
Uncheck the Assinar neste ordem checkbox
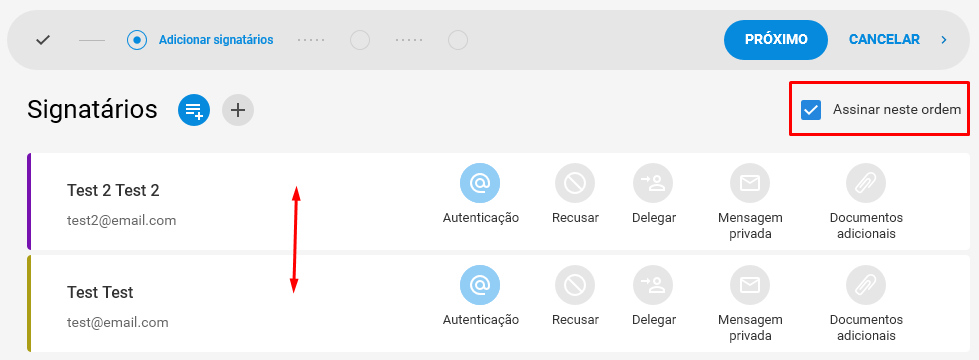coord(811,110)
